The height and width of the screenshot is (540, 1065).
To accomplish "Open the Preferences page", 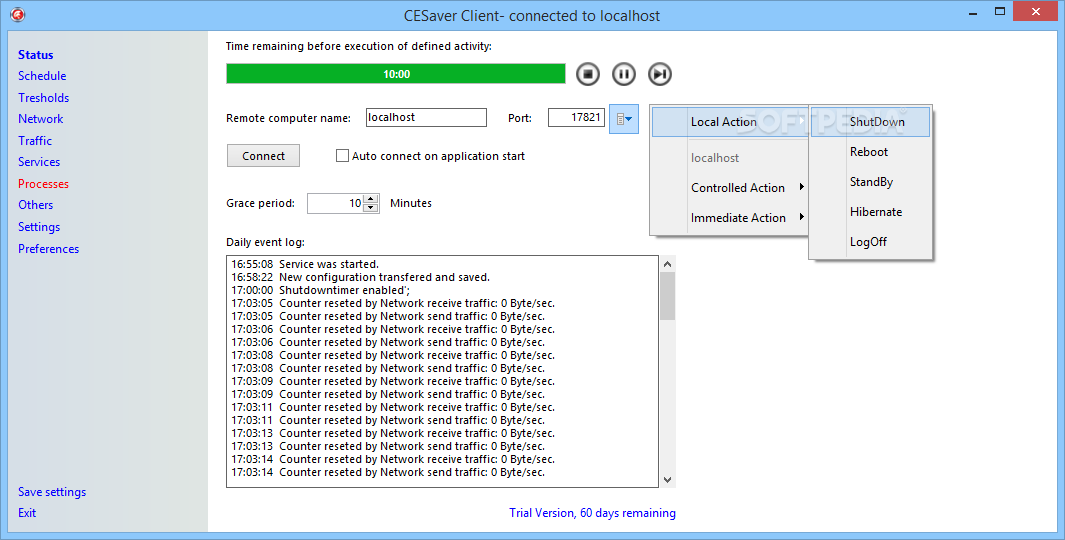I will coord(48,249).
